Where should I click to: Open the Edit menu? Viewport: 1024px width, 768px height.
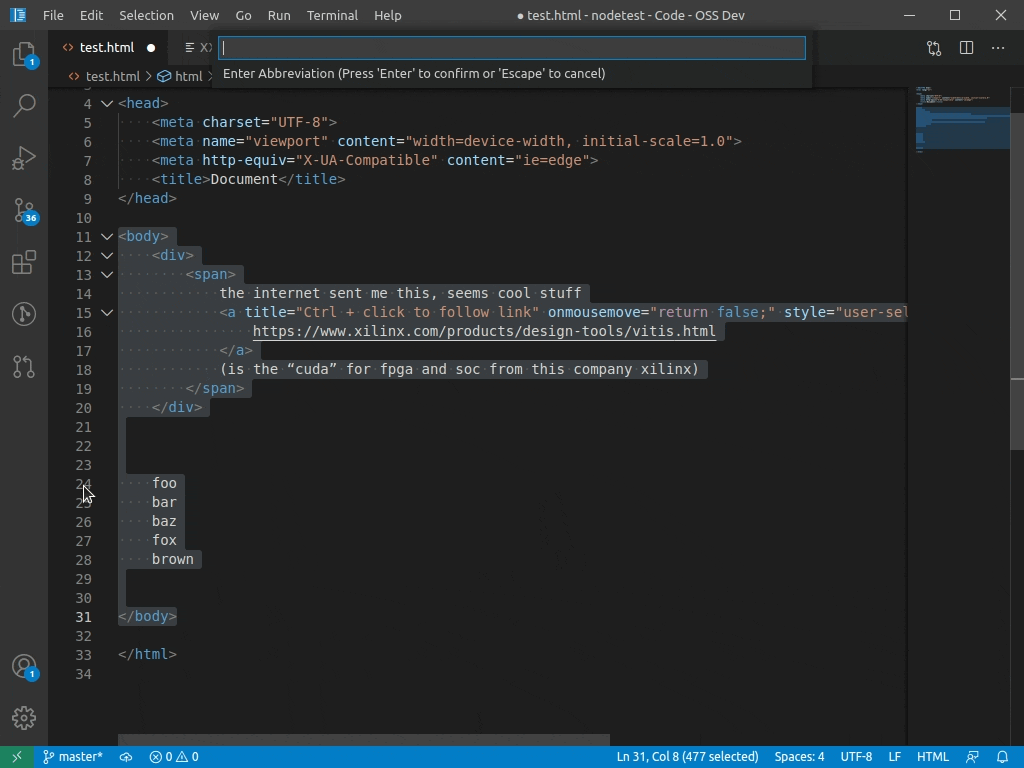[x=91, y=15]
